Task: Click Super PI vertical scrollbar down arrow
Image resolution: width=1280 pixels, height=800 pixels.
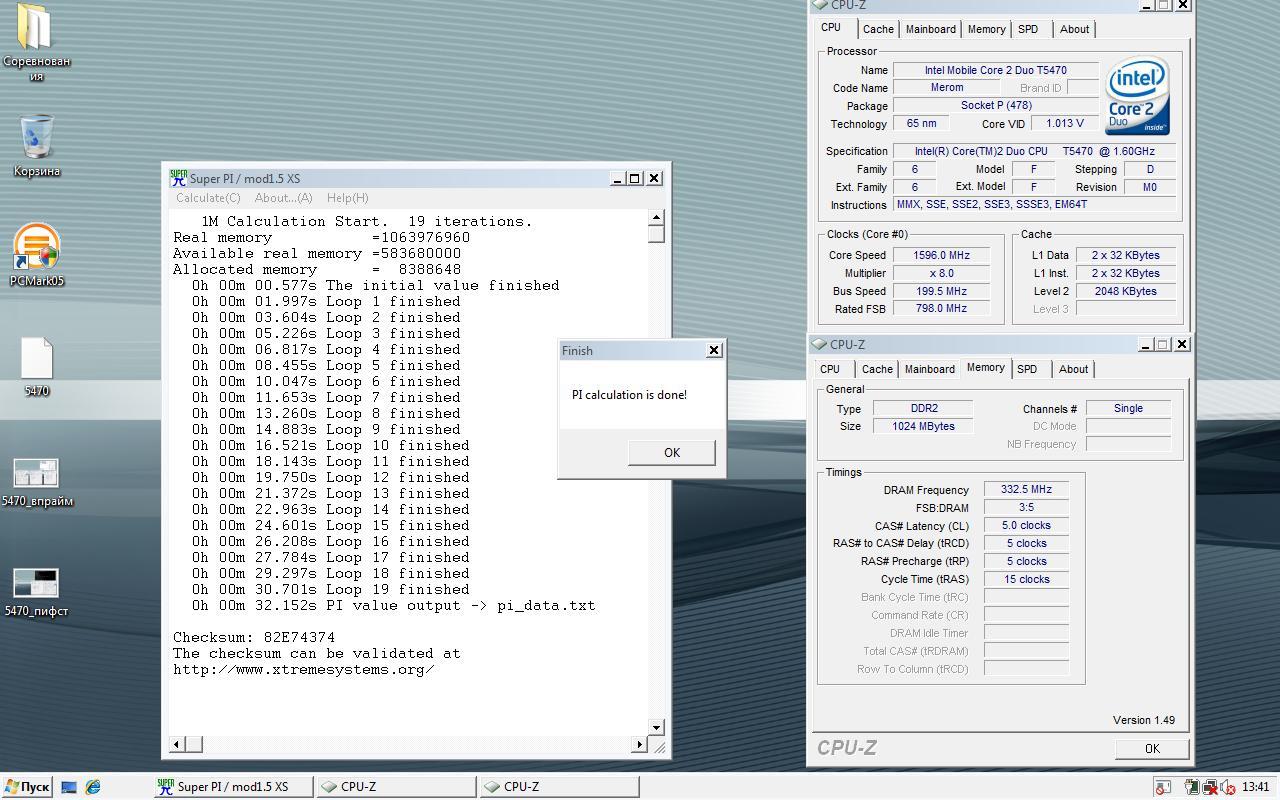Action: (656, 727)
